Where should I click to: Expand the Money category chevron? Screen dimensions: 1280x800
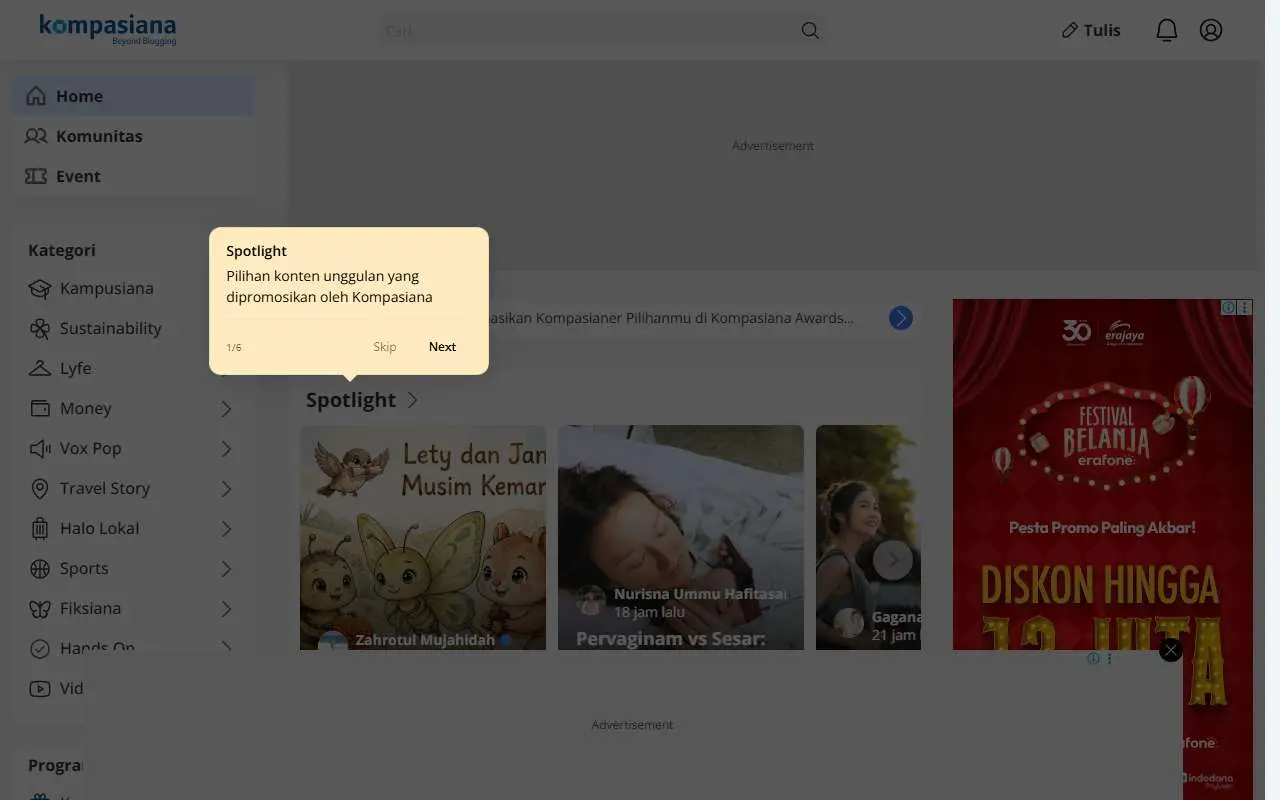[x=226, y=409]
